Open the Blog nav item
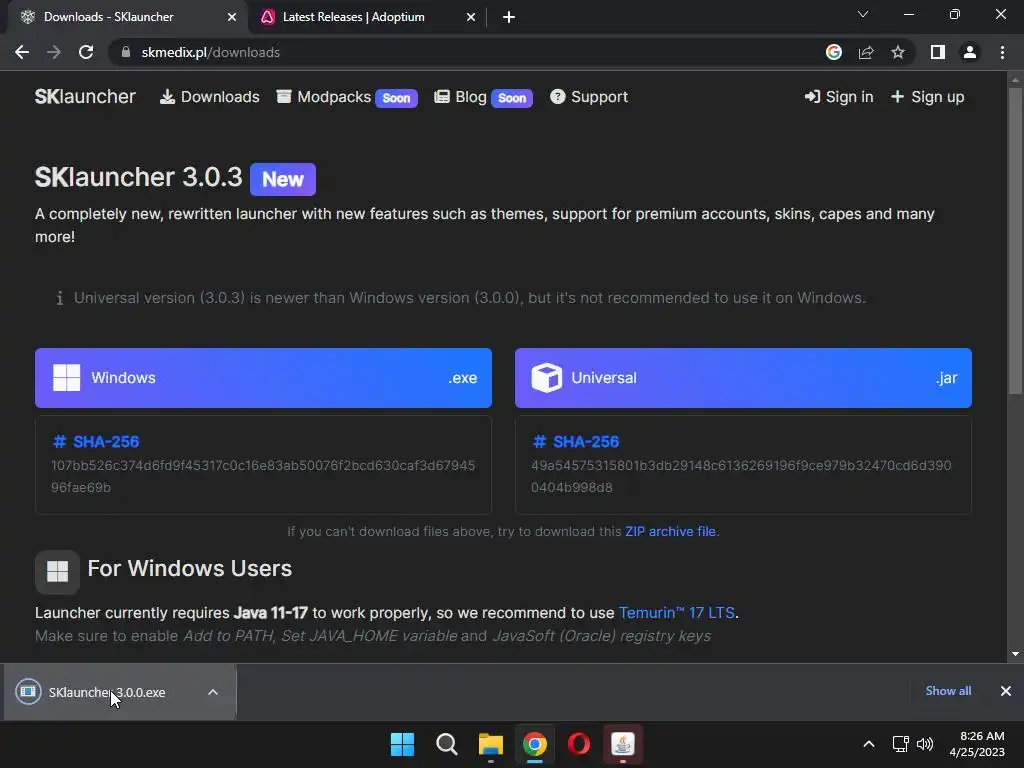 click(x=483, y=97)
